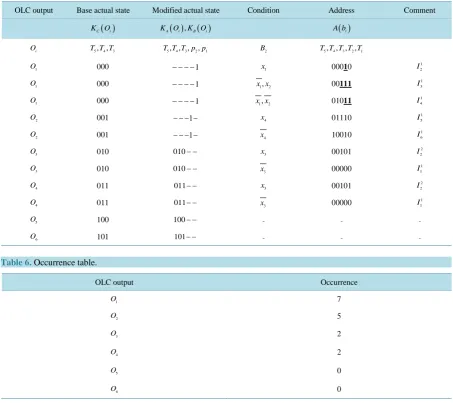Select the "Condition" column header

pos(263,10)
